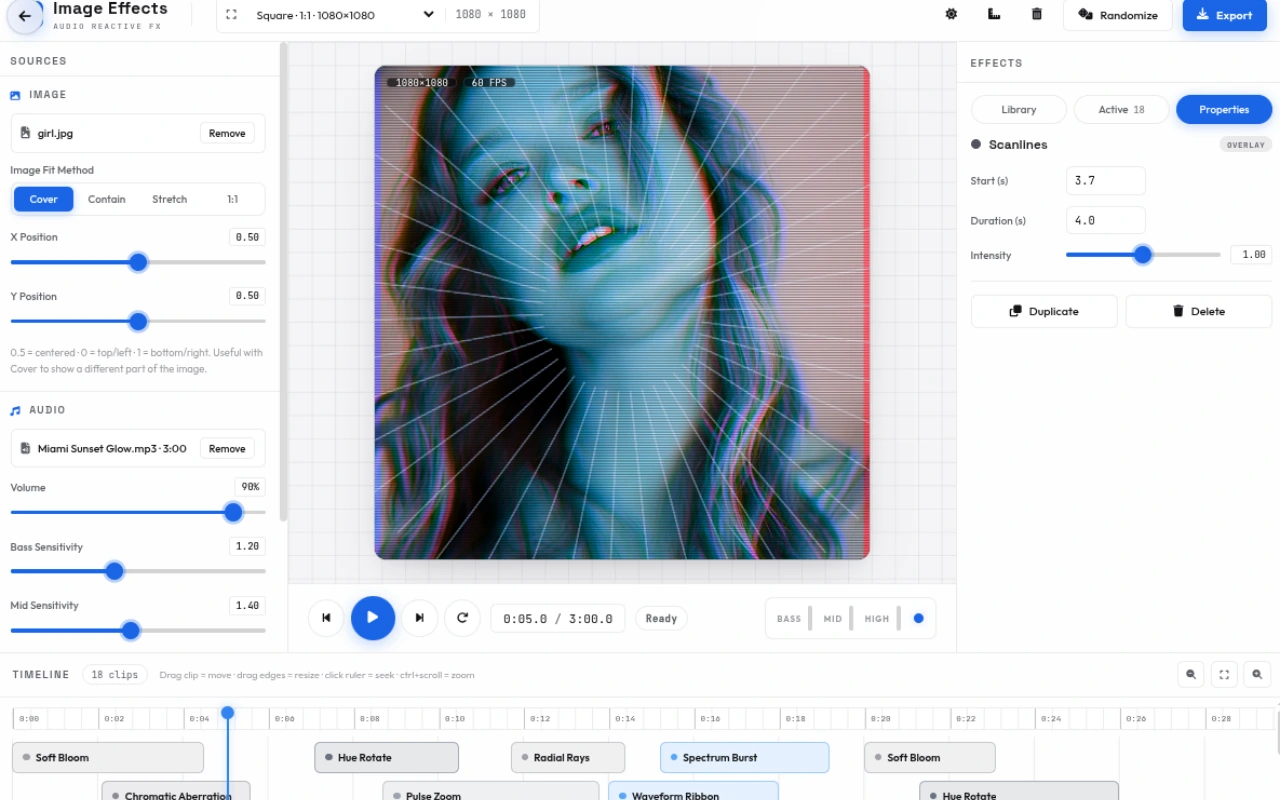Select the Radial Rays clip
Screen dimensions: 1280x800
click(568, 758)
